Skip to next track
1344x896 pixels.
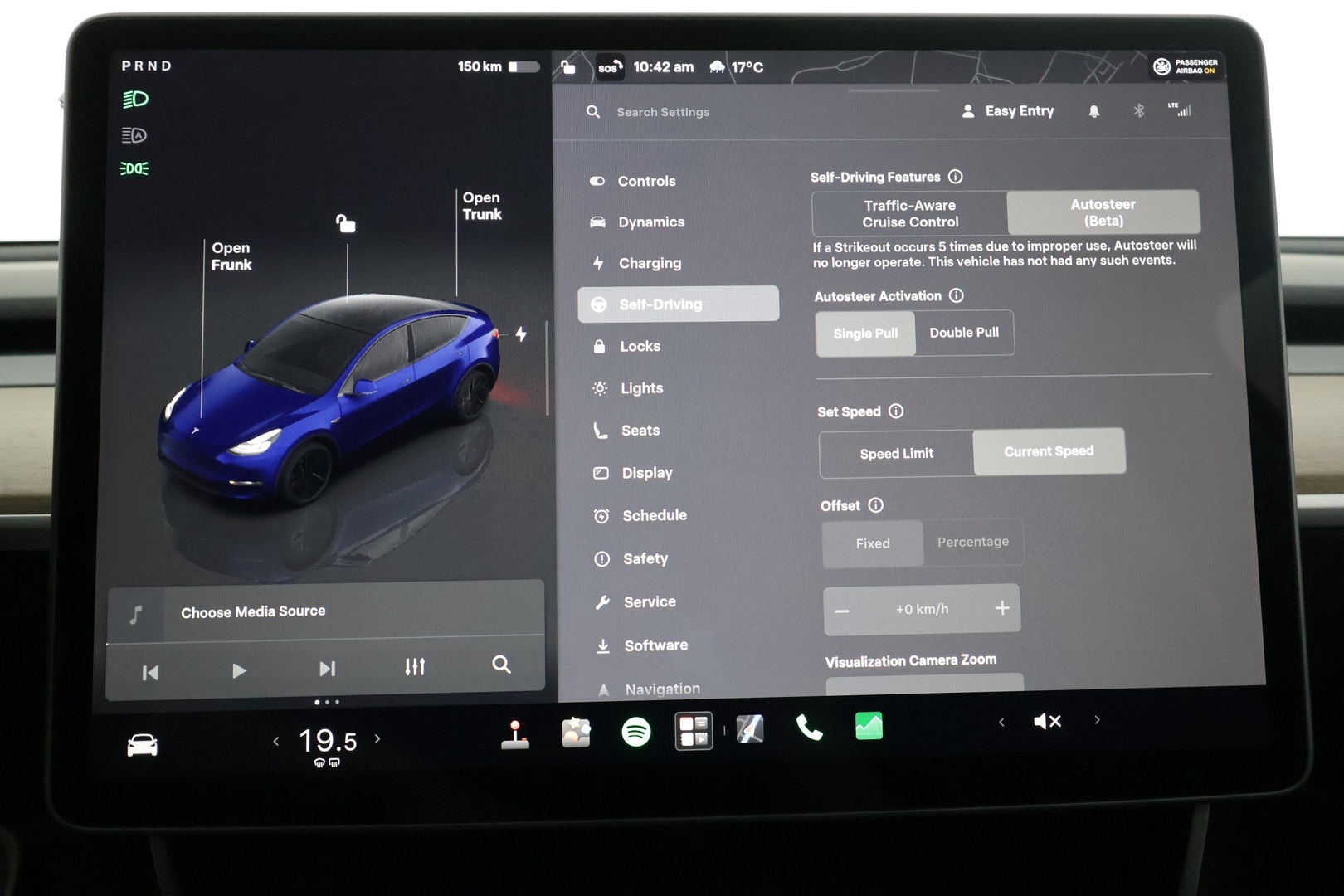tap(328, 669)
